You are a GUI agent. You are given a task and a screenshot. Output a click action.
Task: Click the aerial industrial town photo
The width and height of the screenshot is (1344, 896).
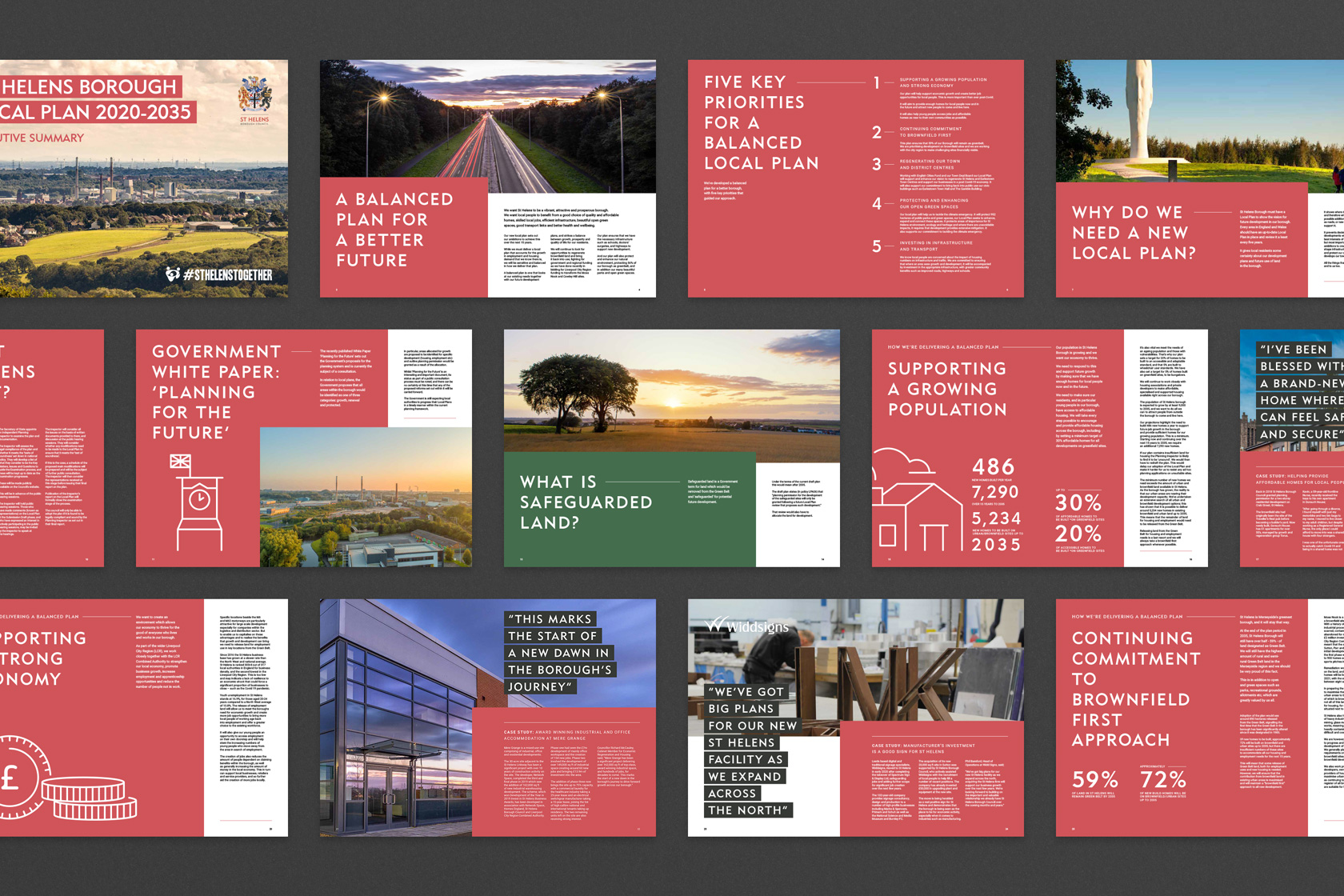(366, 497)
